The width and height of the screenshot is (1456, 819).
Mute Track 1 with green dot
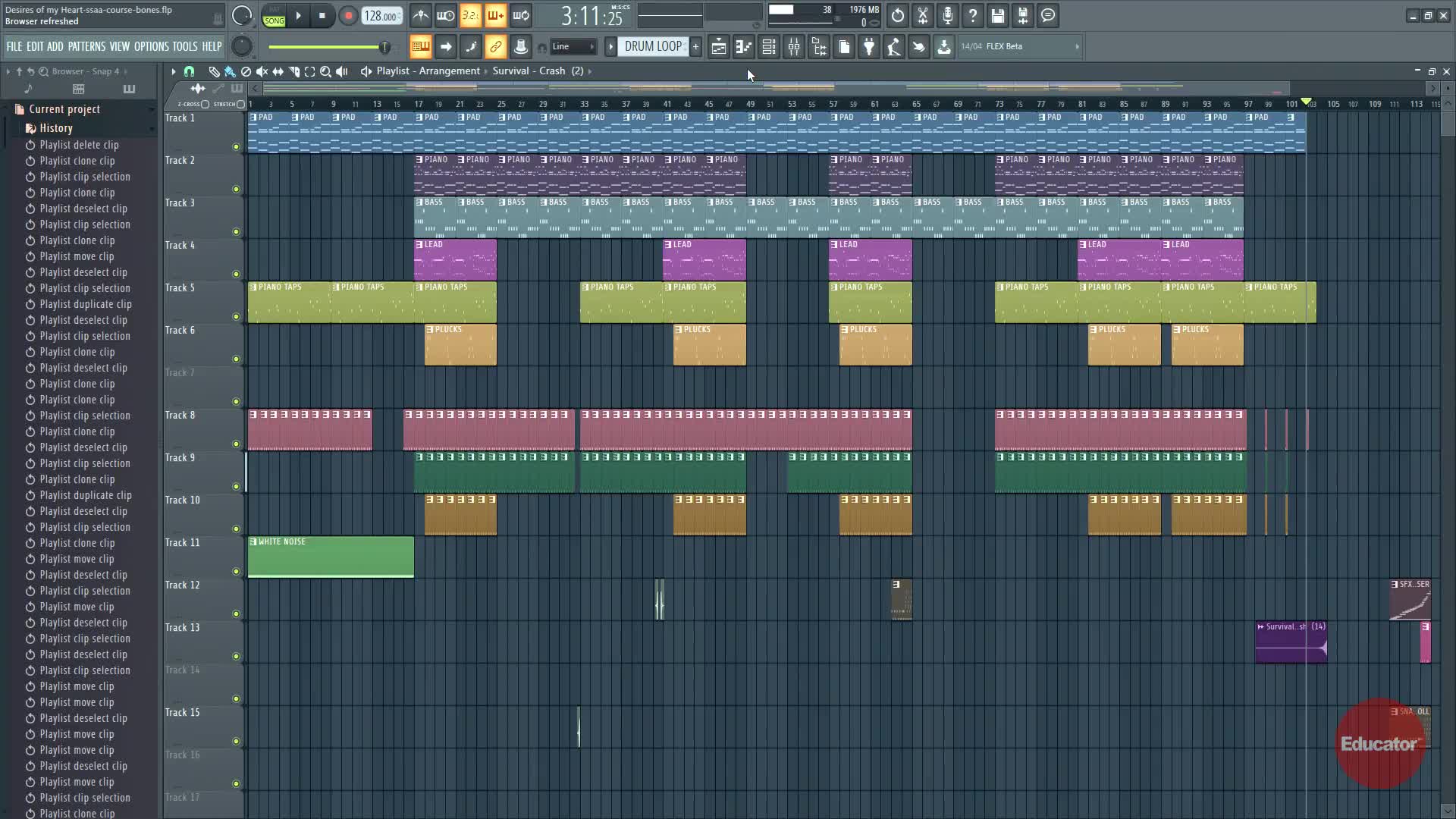click(236, 147)
